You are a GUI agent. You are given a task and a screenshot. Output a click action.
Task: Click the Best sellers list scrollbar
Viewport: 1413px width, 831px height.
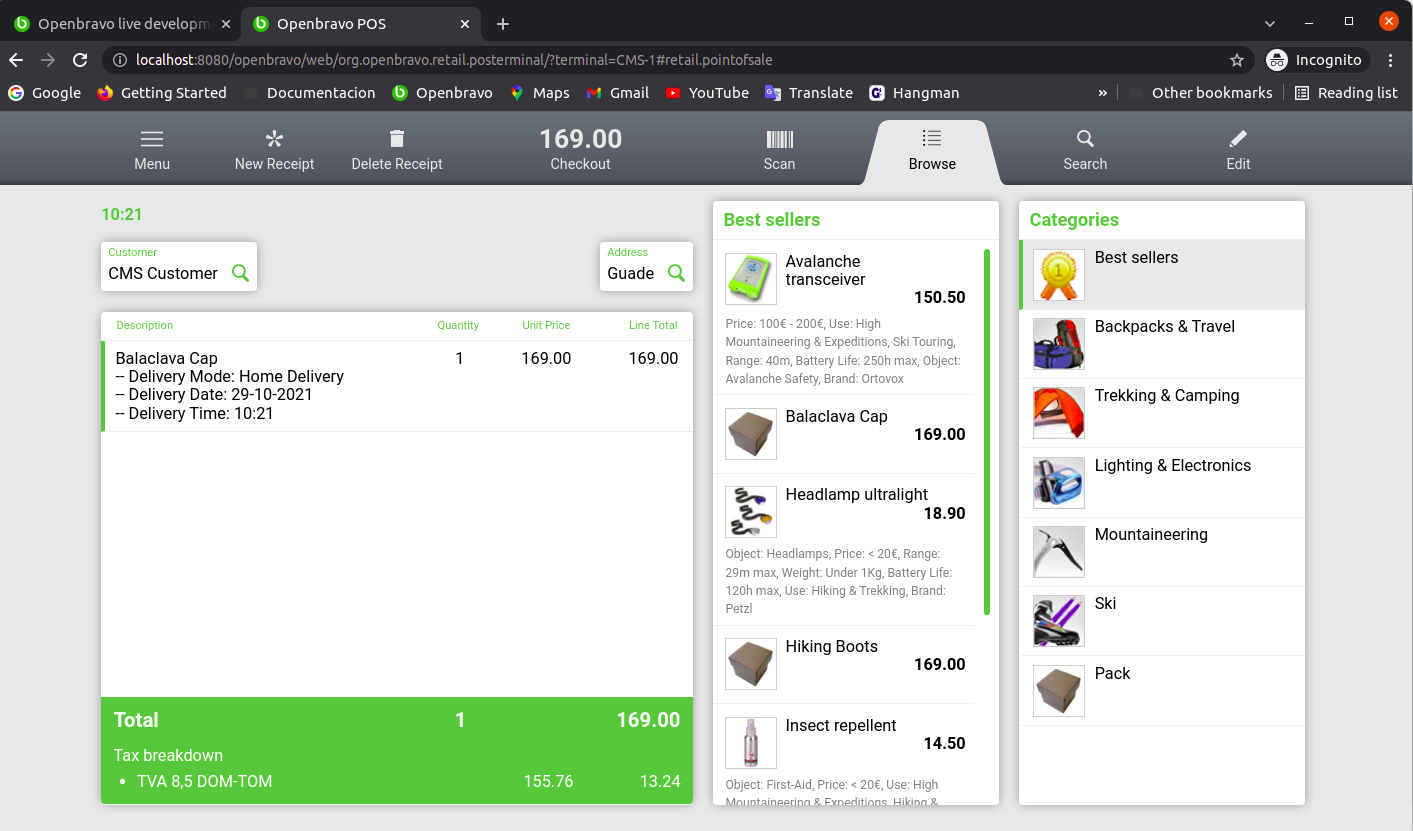click(x=987, y=432)
